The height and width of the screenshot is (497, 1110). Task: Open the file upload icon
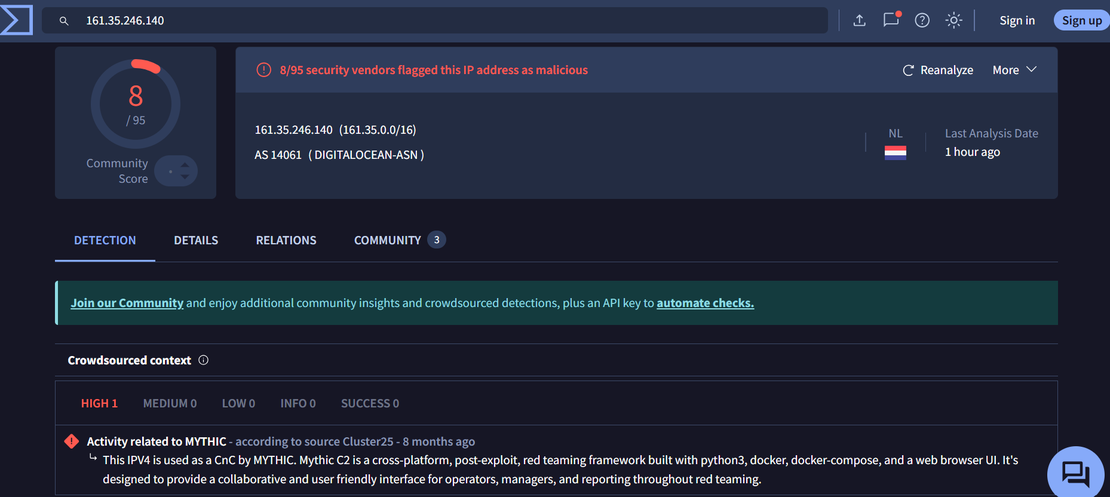(x=859, y=21)
